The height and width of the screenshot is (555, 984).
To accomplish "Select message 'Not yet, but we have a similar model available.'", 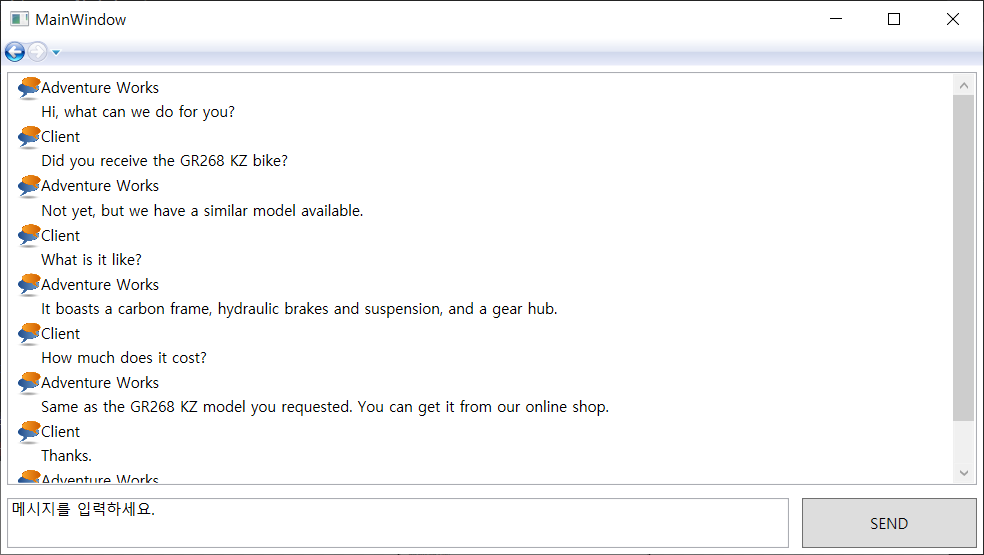I will click(x=202, y=210).
